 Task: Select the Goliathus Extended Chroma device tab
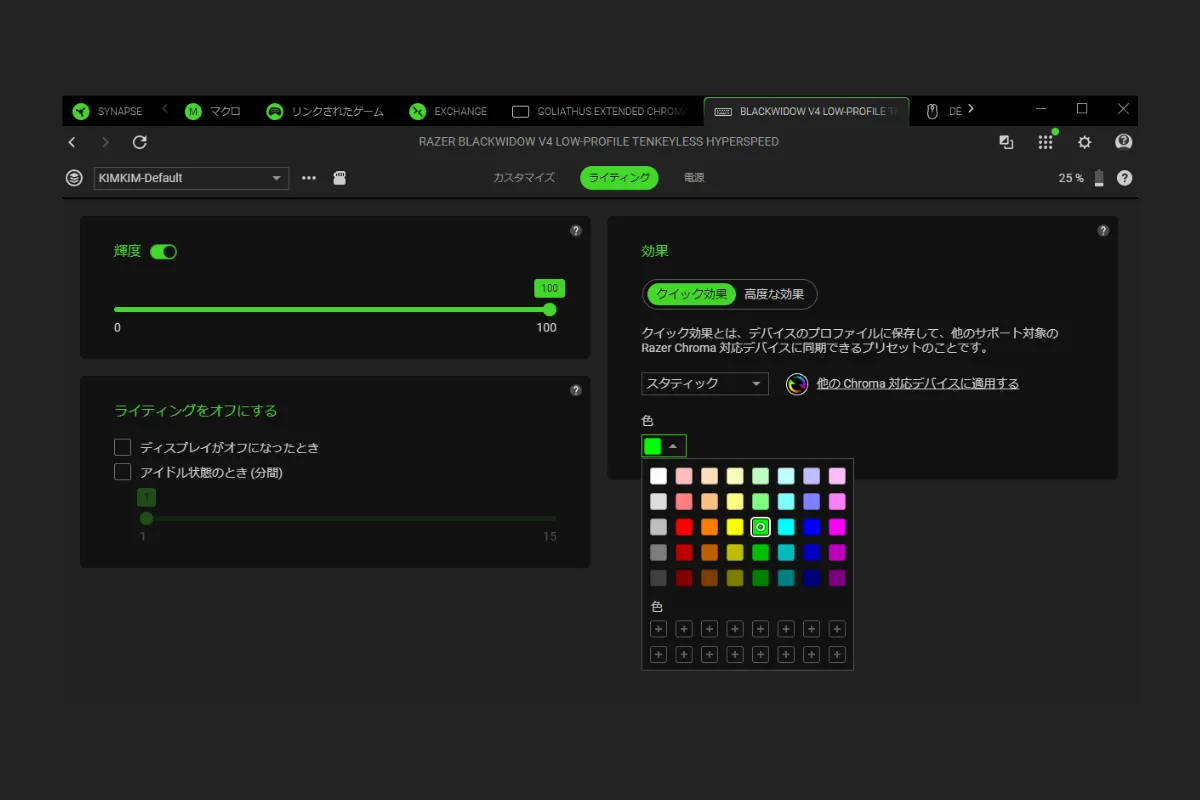click(x=600, y=111)
